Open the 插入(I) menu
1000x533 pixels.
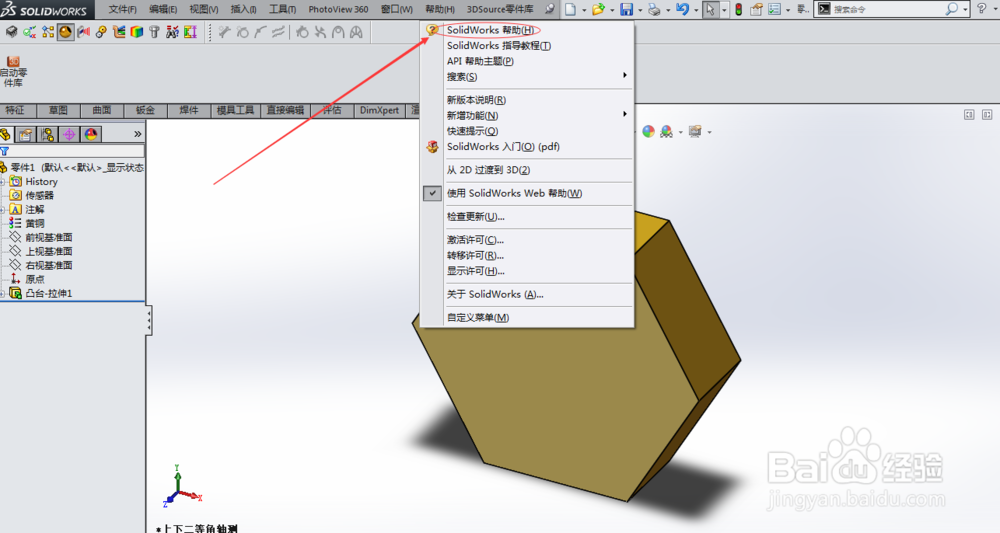coord(244,10)
